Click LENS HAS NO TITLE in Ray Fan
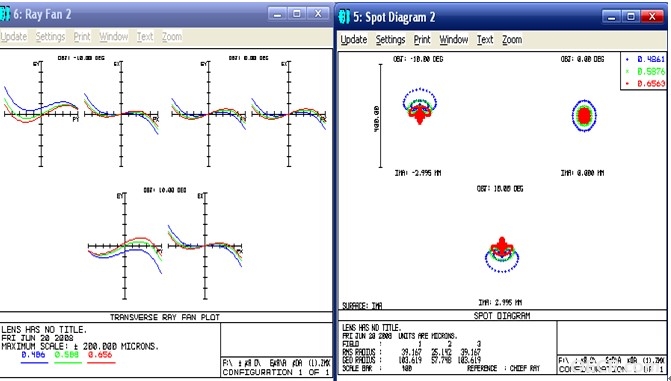Screen dimensions: 671x381 coord(44,330)
